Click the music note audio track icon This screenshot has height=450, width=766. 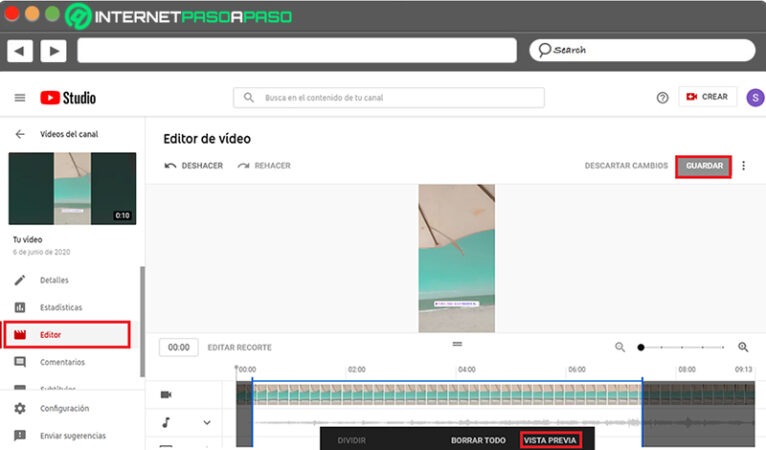pos(166,422)
